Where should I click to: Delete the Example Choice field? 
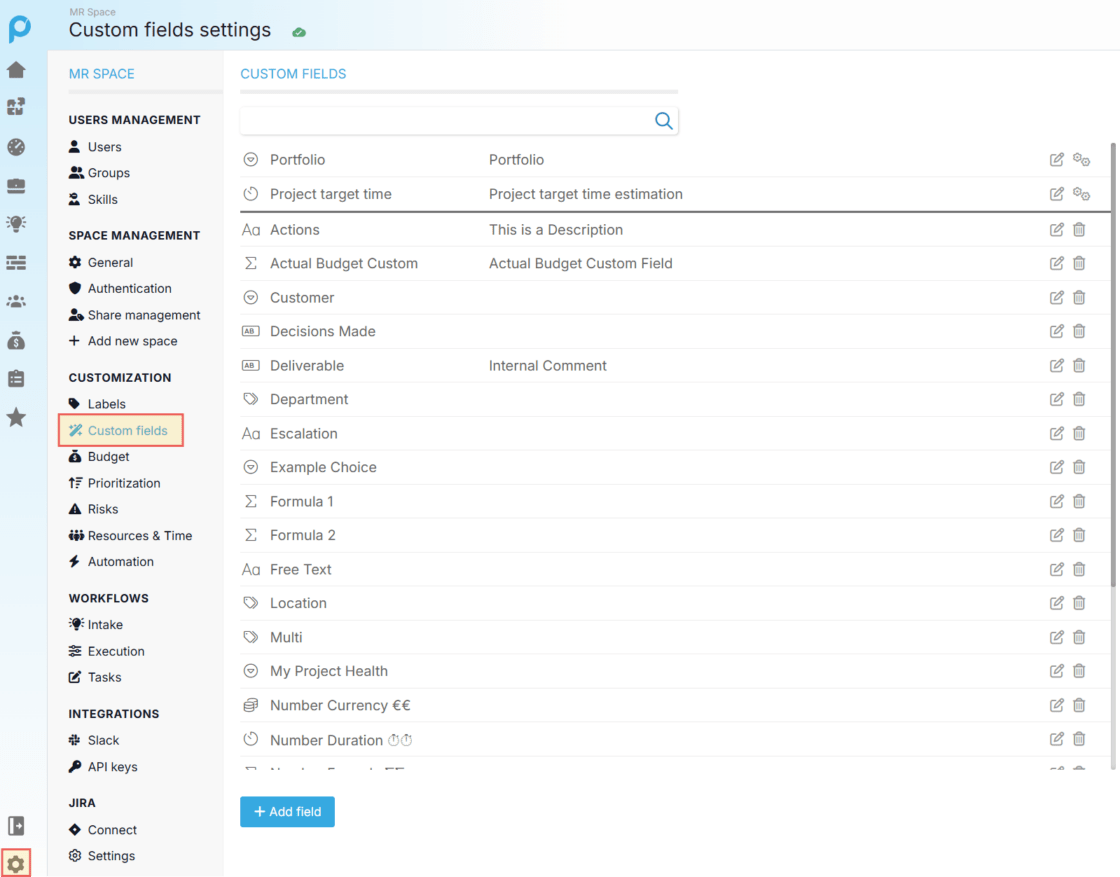pyautogui.click(x=1079, y=466)
